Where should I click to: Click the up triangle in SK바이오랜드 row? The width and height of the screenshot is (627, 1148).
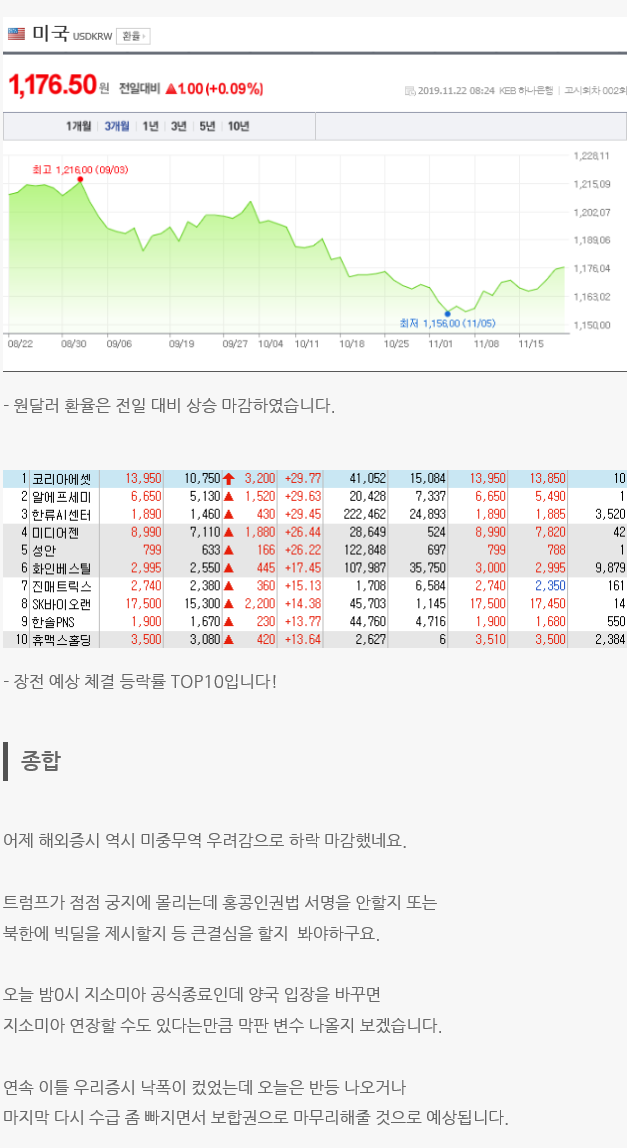(x=228, y=603)
